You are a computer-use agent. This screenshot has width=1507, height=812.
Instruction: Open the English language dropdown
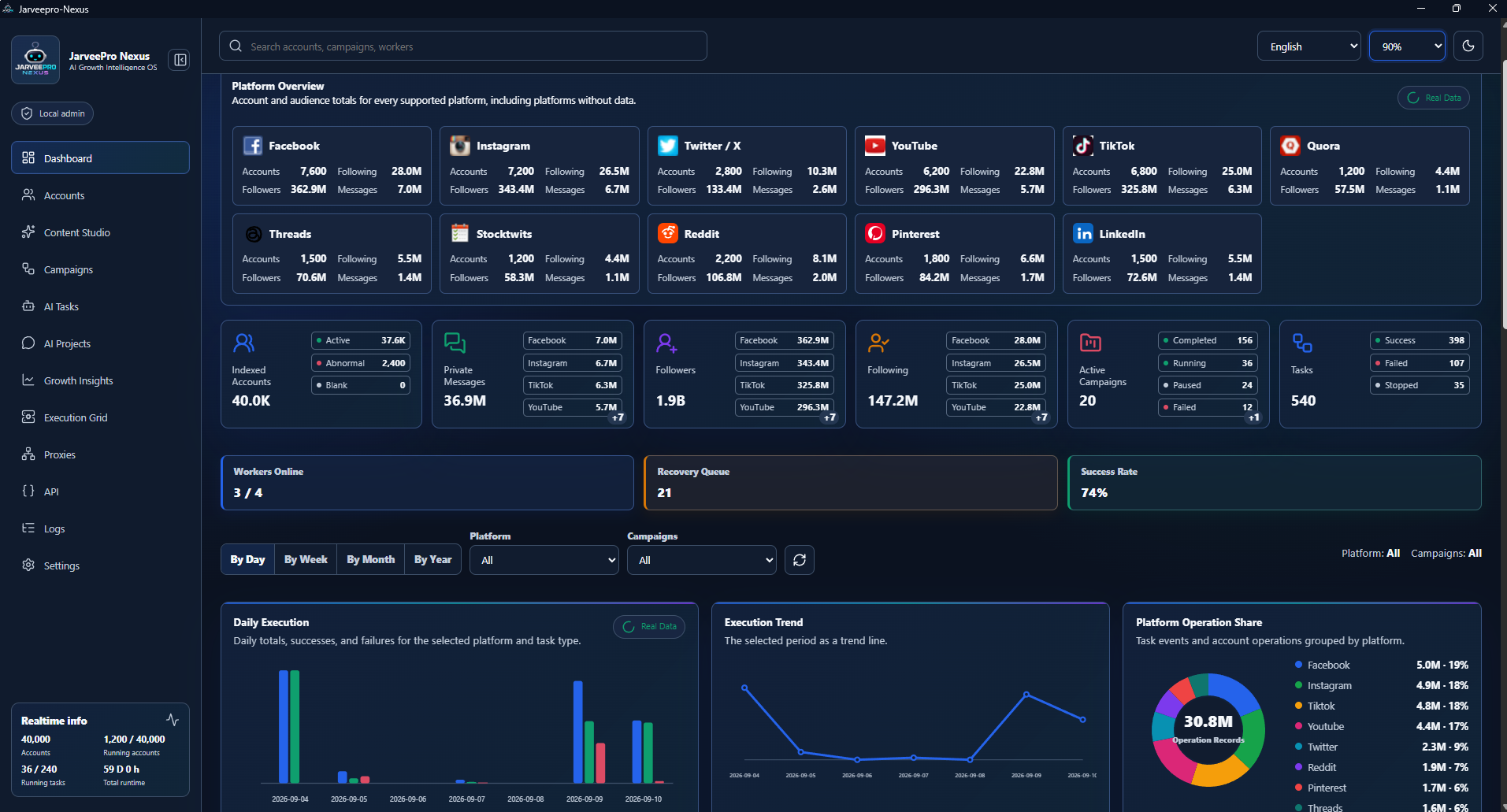coord(1309,46)
